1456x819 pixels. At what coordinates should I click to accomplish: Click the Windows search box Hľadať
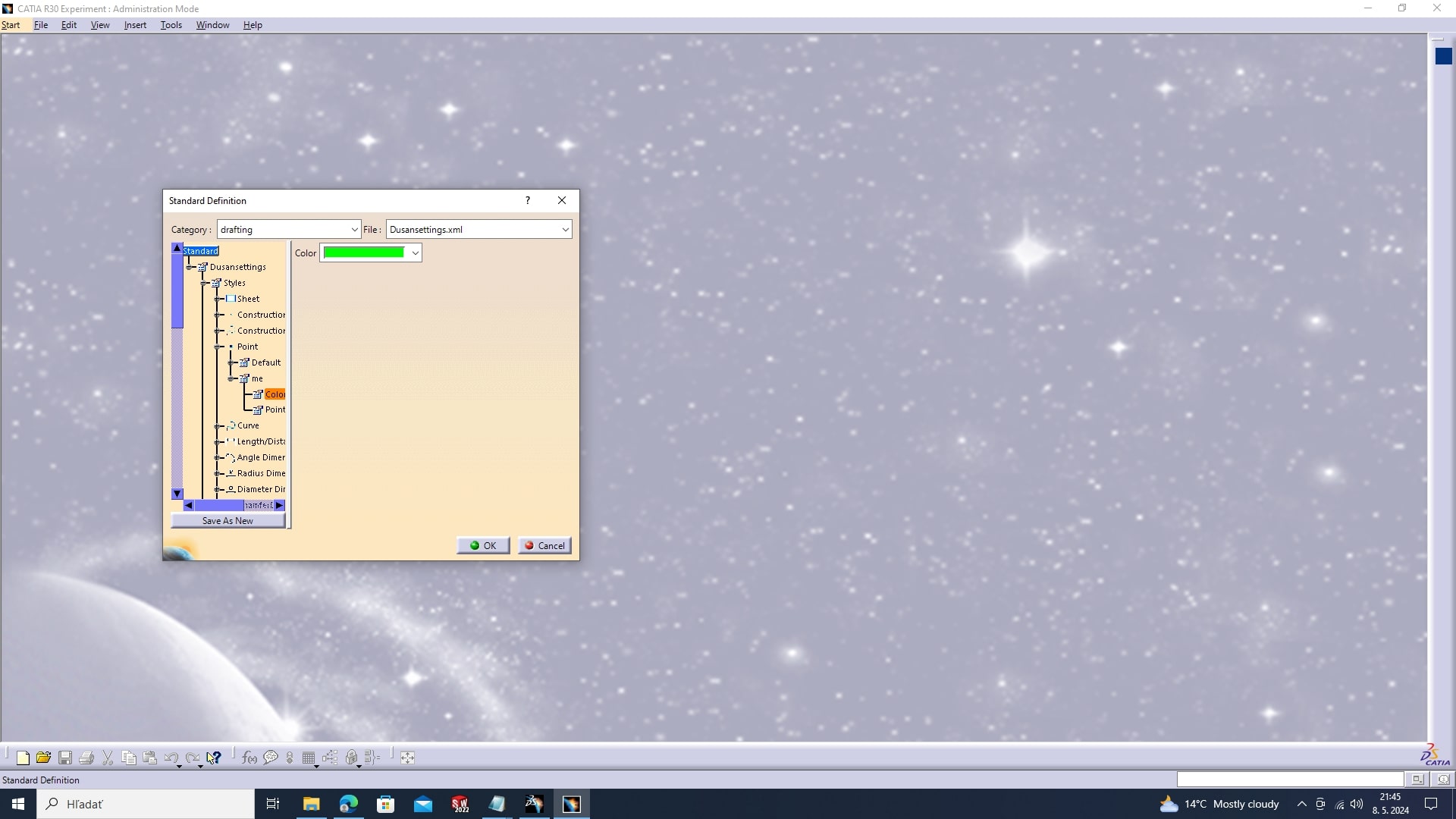[146, 804]
